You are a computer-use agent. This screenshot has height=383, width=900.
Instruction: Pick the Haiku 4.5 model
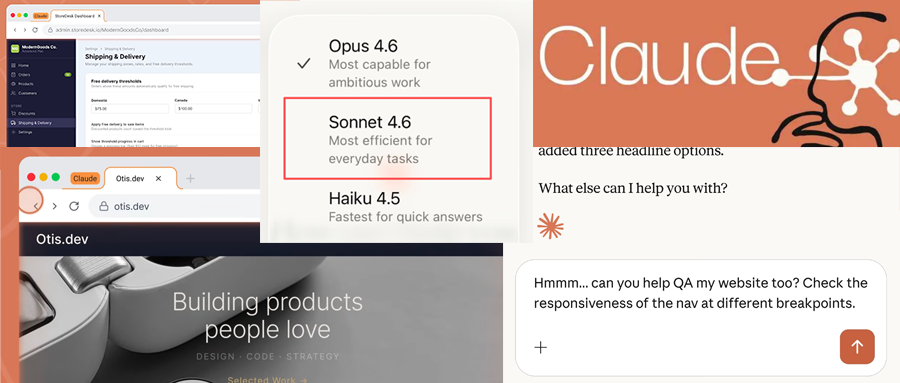click(x=390, y=207)
